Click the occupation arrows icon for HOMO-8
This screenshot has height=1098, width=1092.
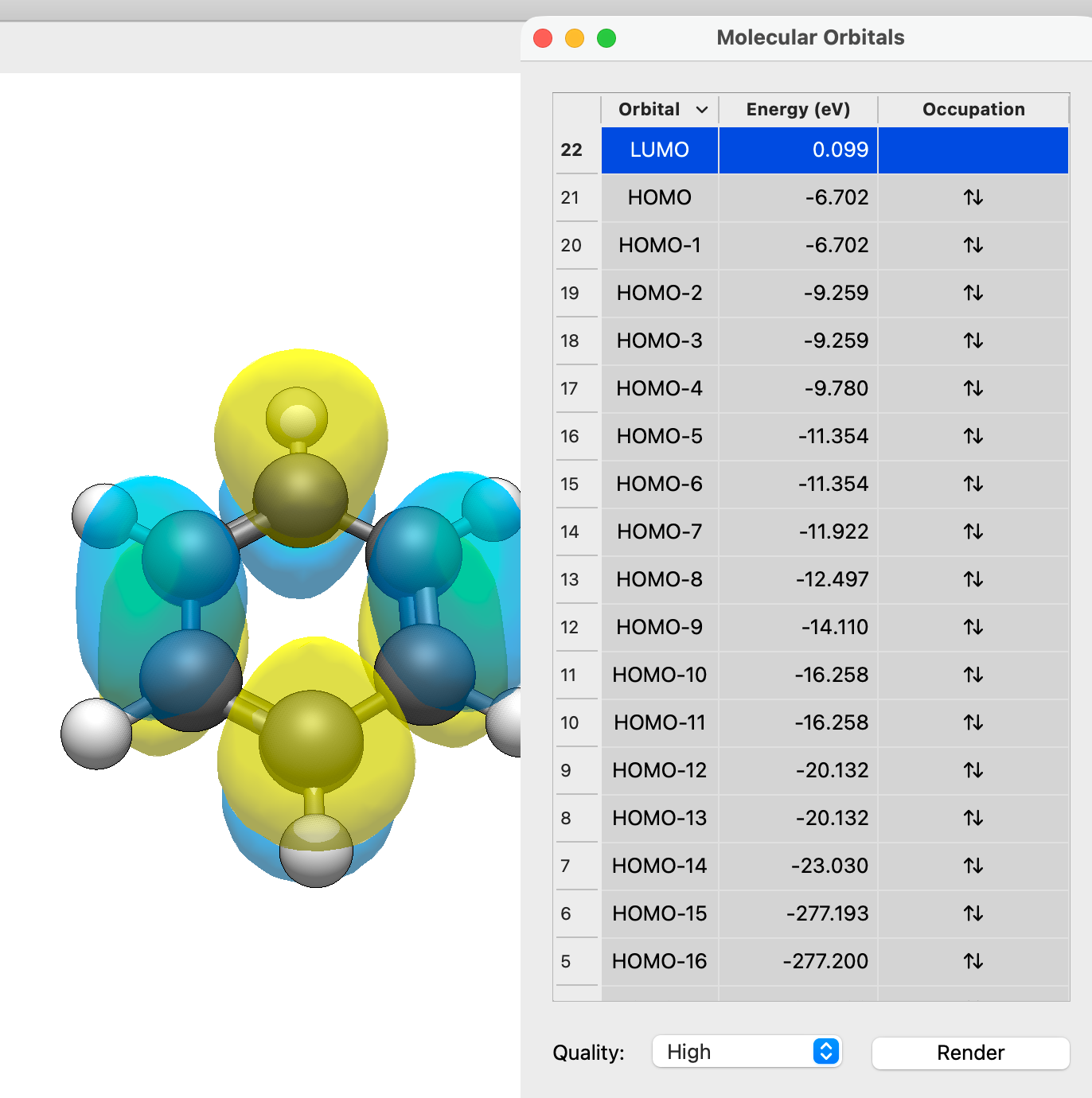(x=973, y=579)
